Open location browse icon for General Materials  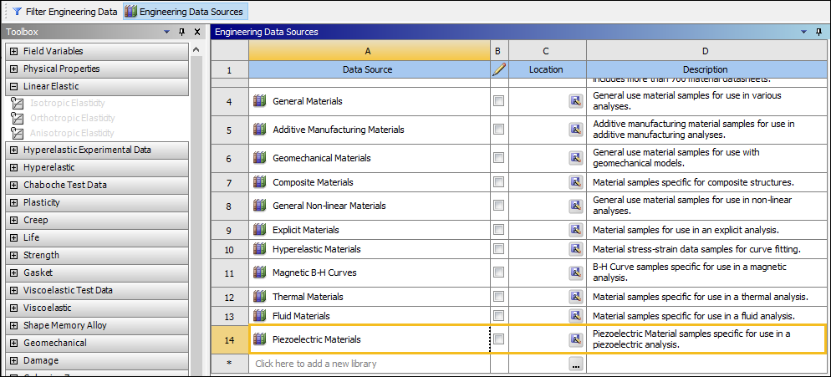click(x=576, y=101)
